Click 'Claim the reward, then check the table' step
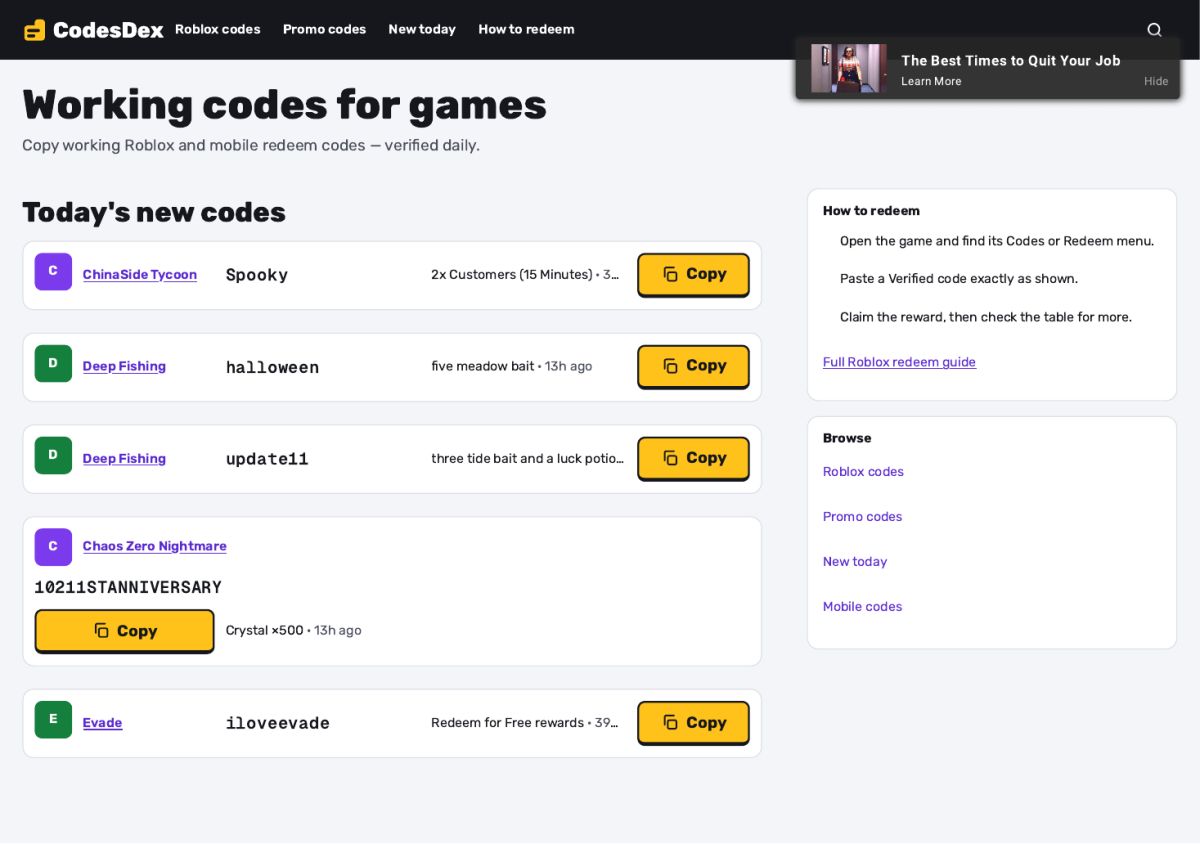This screenshot has width=1200, height=844. coord(986,317)
